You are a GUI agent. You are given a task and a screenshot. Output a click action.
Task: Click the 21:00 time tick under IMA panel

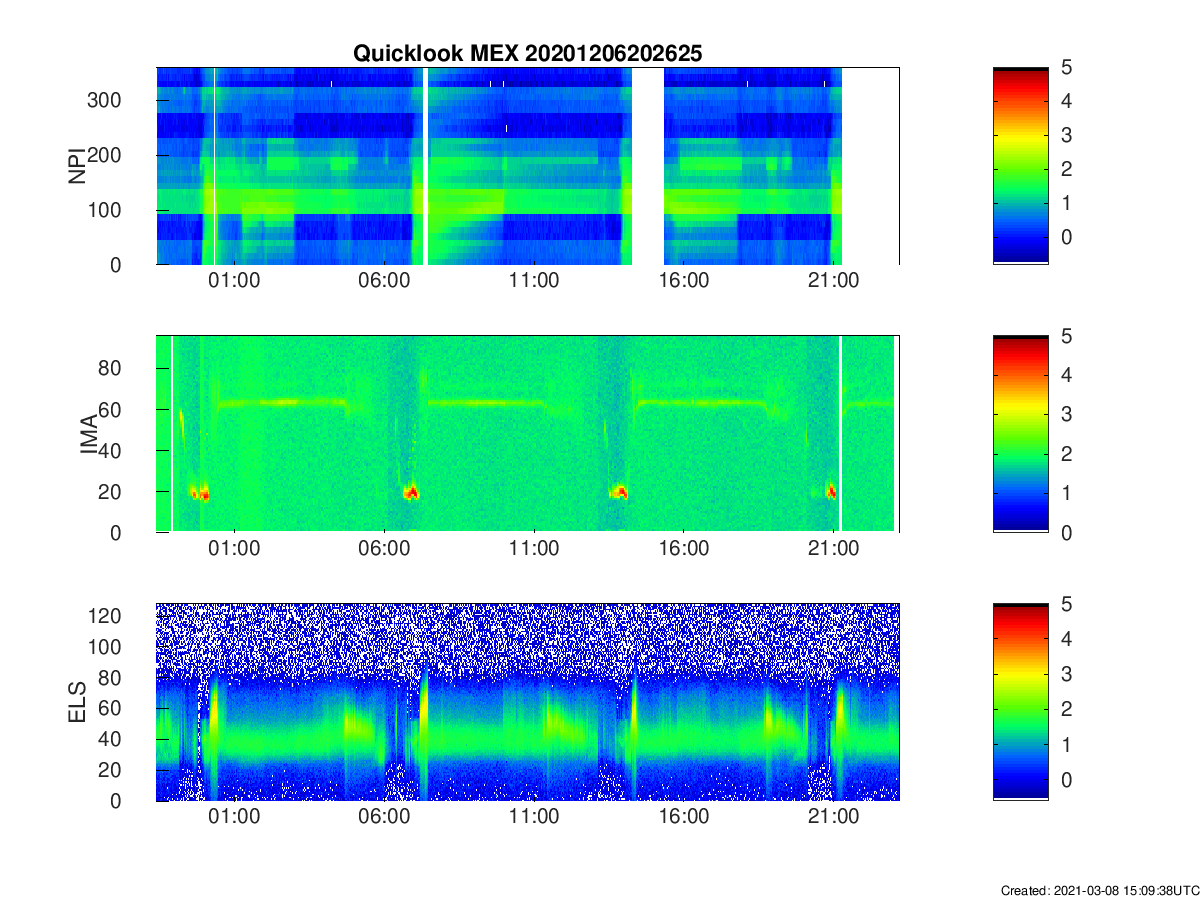[x=834, y=549]
